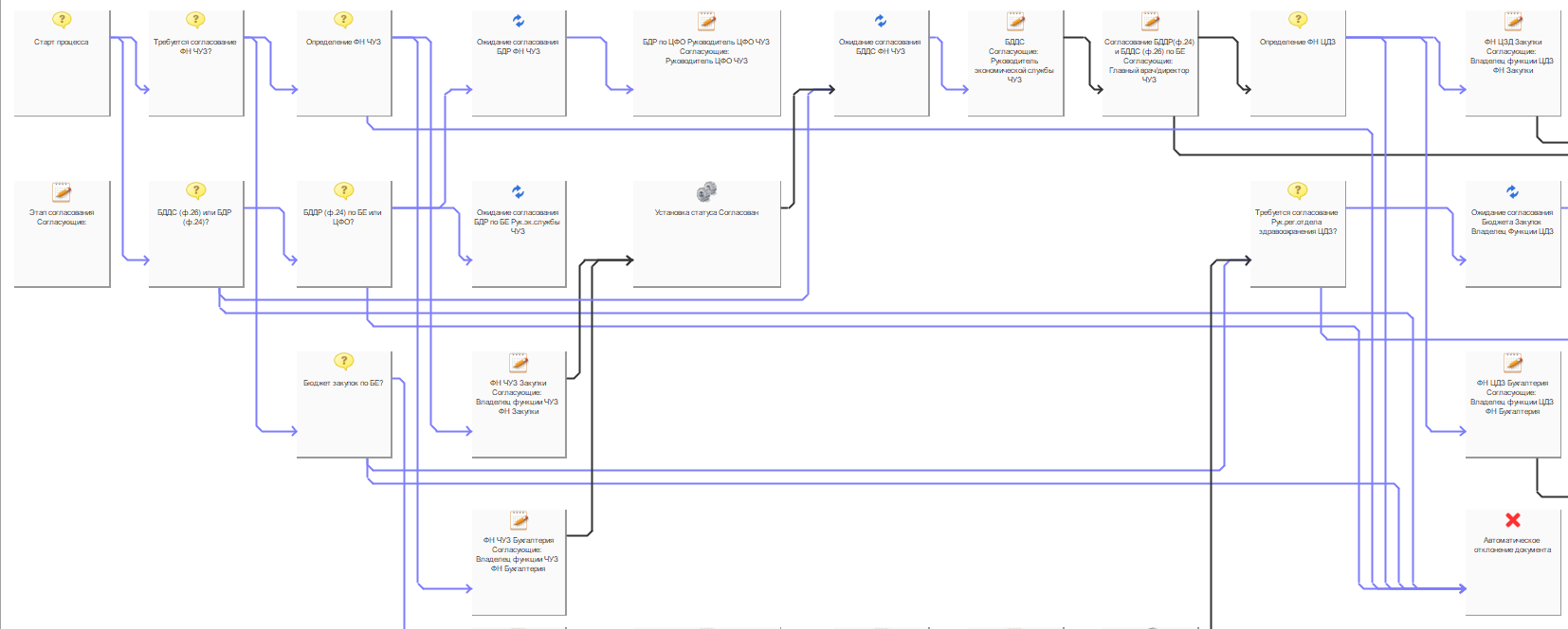Click refresh icon of 'Ожидание согласования БДР ФН ЧУЗ'
The height and width of the screenshot is (629, 1568).
[518, 21]
